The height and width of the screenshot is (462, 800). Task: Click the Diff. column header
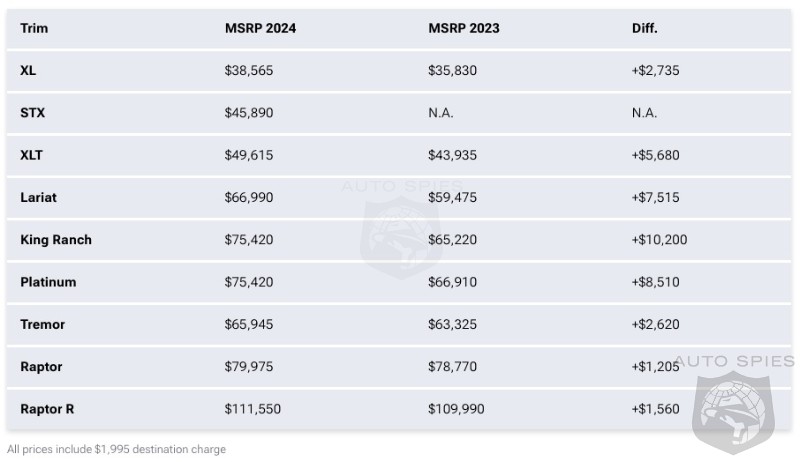point(644,28)
